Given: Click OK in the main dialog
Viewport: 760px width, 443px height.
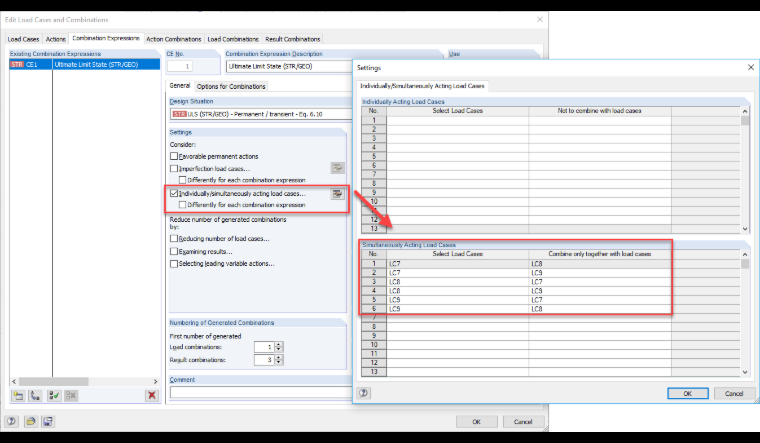Looking at the screenshot, I should coord(476,422).
